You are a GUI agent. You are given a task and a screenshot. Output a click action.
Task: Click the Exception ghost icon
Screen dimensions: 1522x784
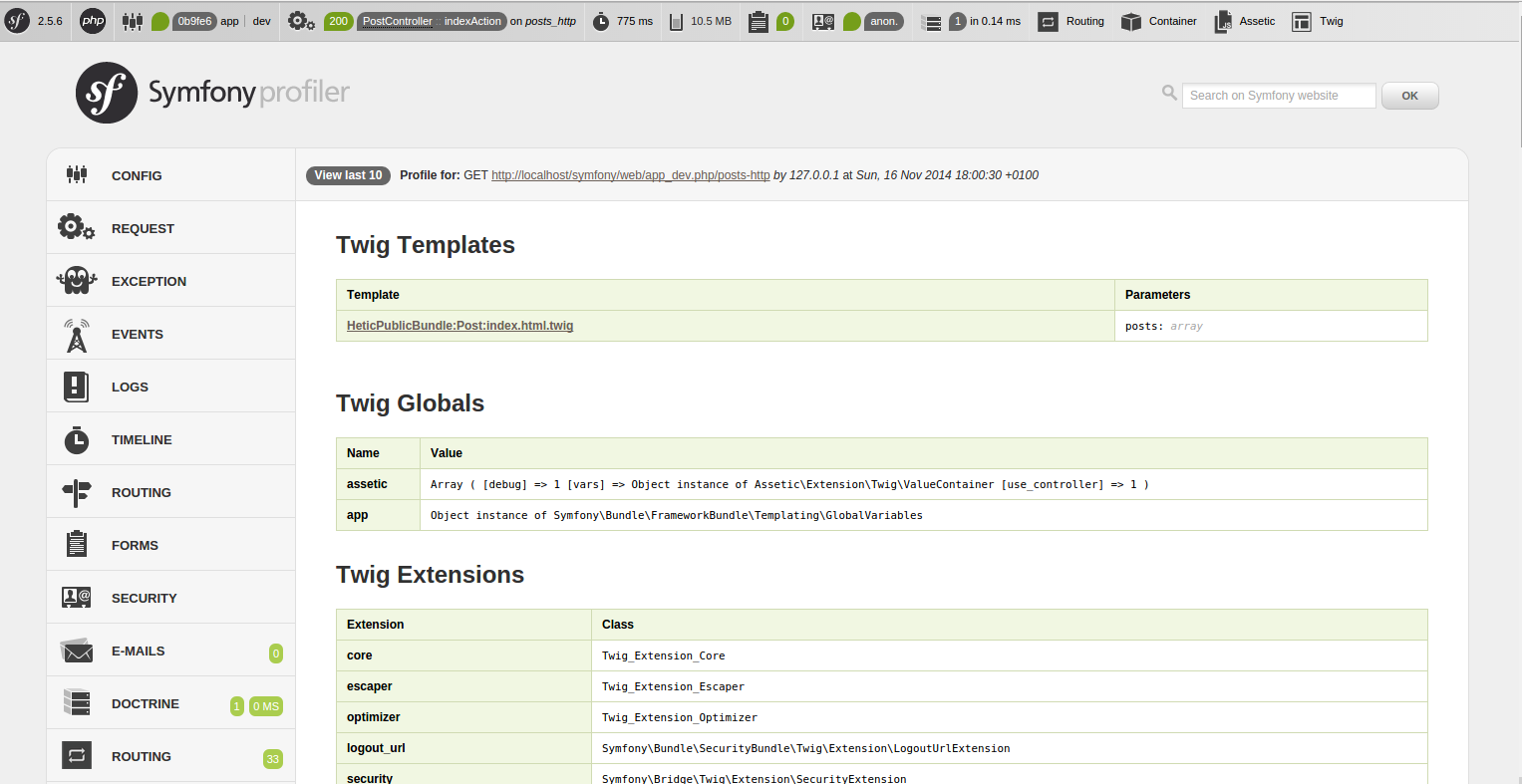point(77,280)
